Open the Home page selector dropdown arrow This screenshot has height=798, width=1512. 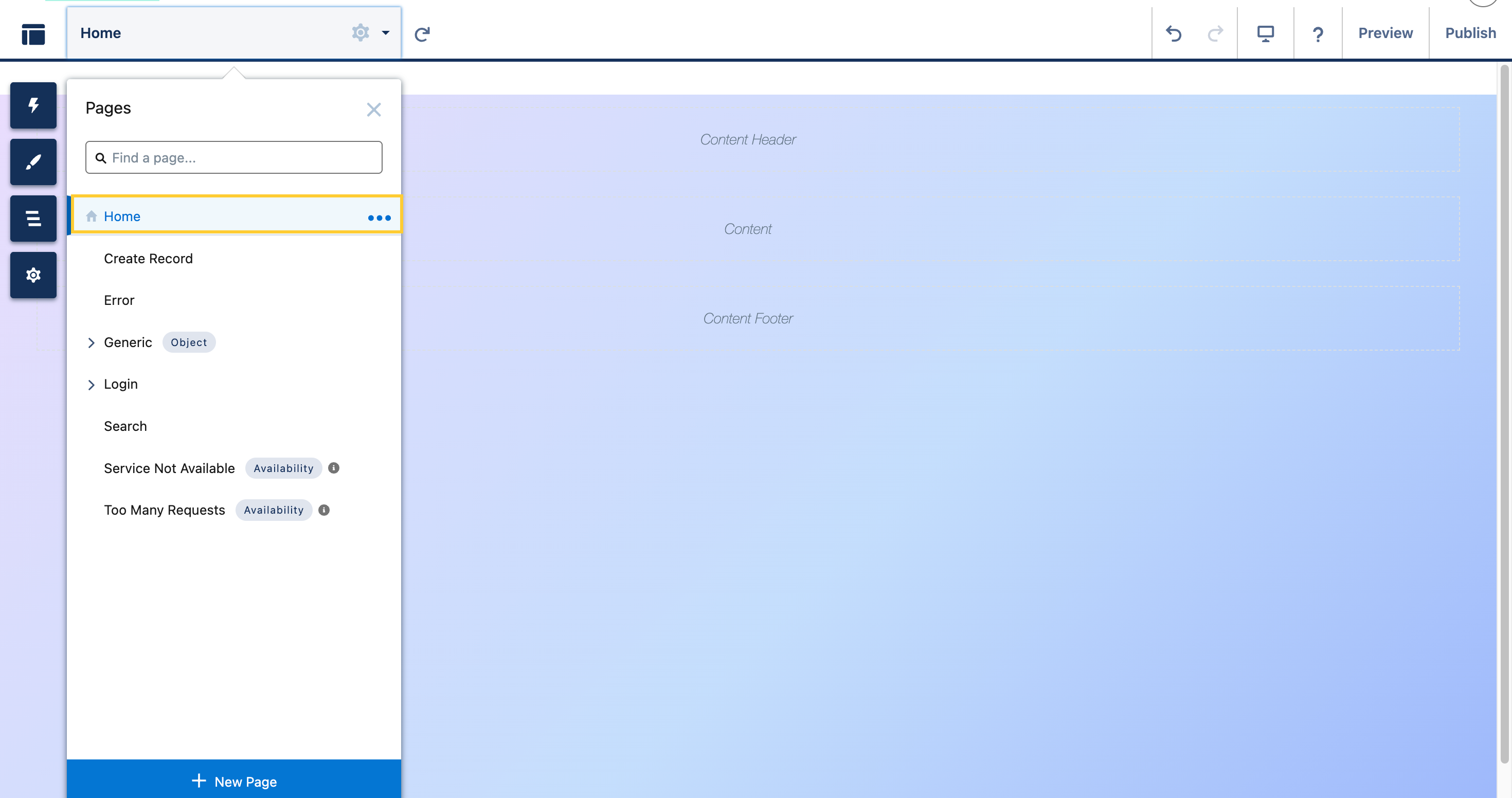click(386, 33)
